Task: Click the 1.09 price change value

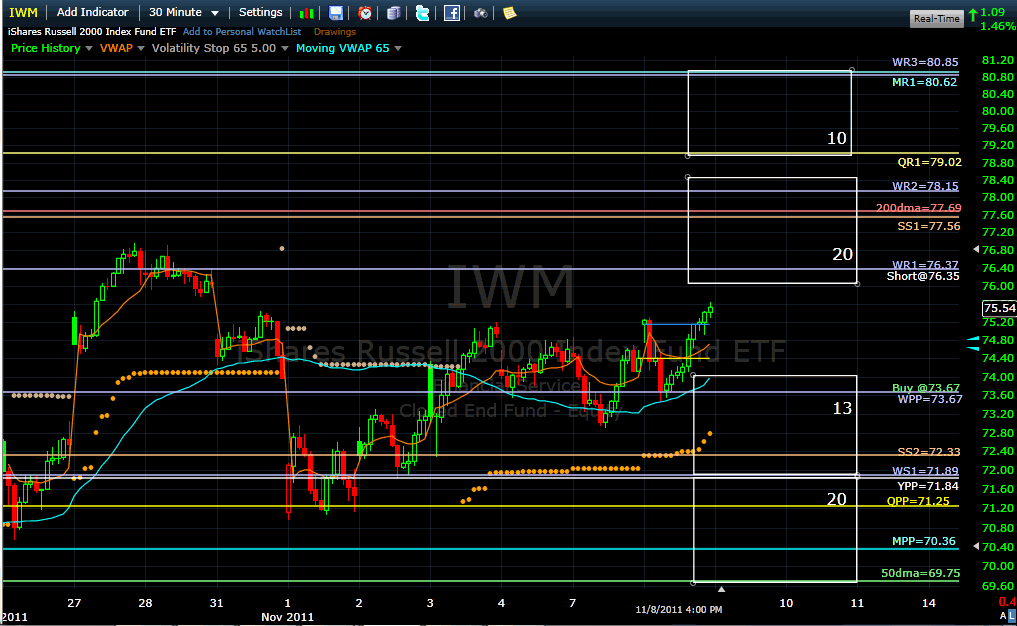Action: (x=992, y=12)
